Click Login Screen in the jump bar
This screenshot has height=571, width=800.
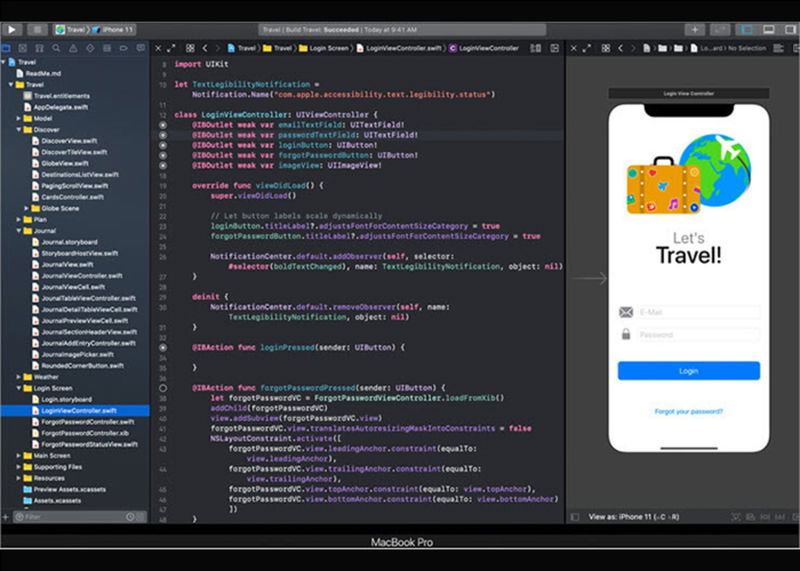click(323, 48)
